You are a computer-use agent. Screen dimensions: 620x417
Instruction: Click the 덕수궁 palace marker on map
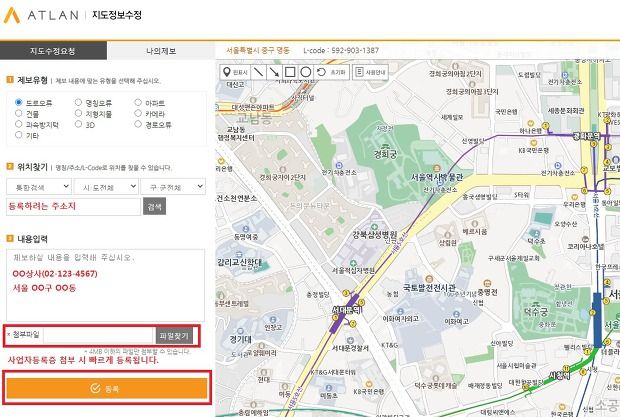[536, 311]
